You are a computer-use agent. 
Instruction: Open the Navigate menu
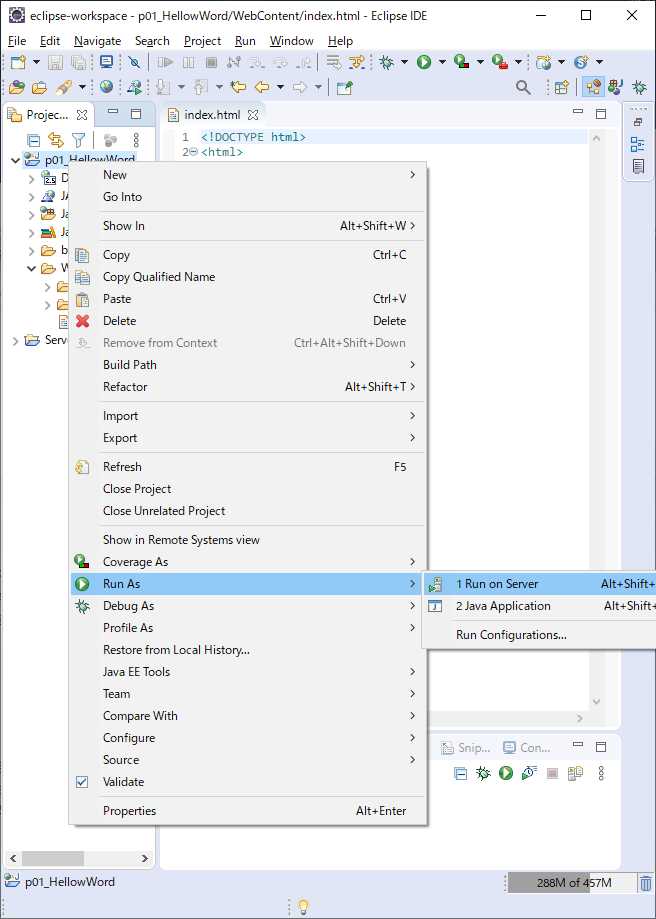click(97, 41)
